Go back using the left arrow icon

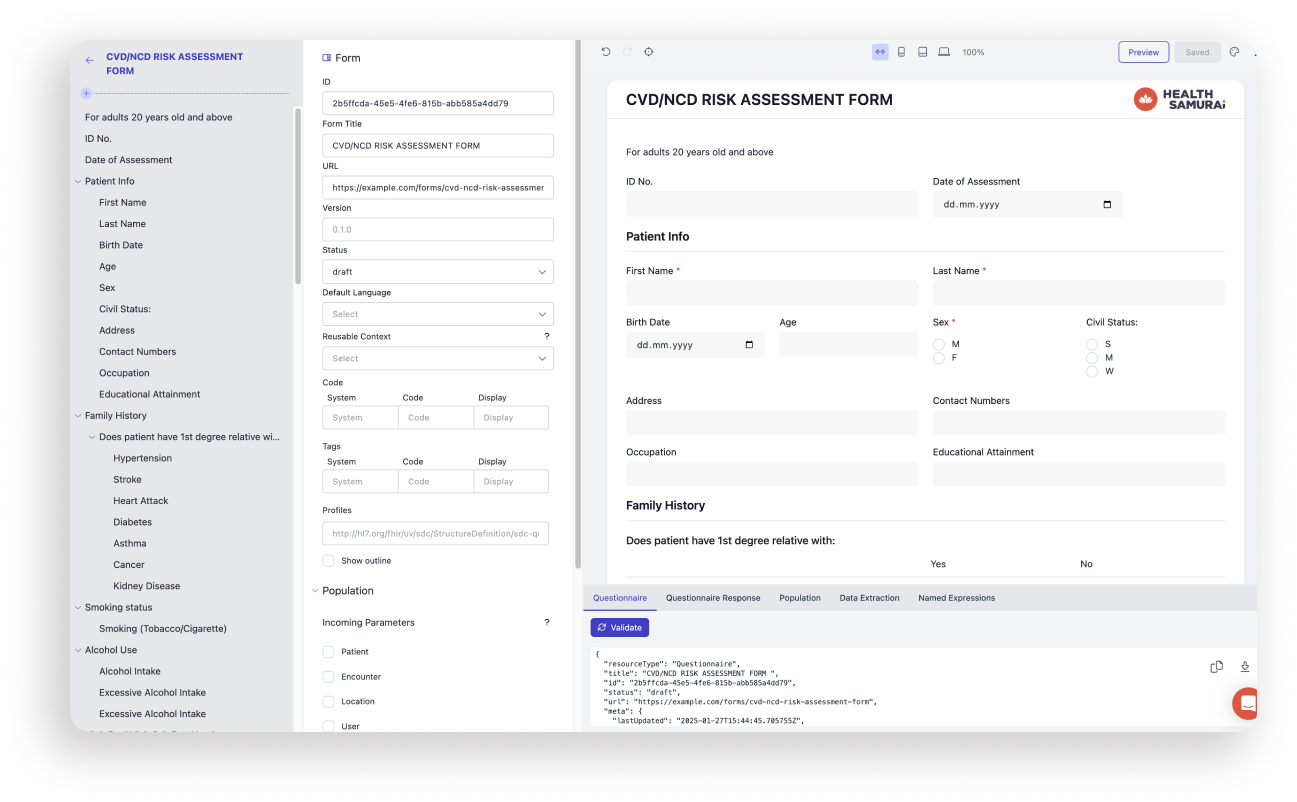coord(90,60)
